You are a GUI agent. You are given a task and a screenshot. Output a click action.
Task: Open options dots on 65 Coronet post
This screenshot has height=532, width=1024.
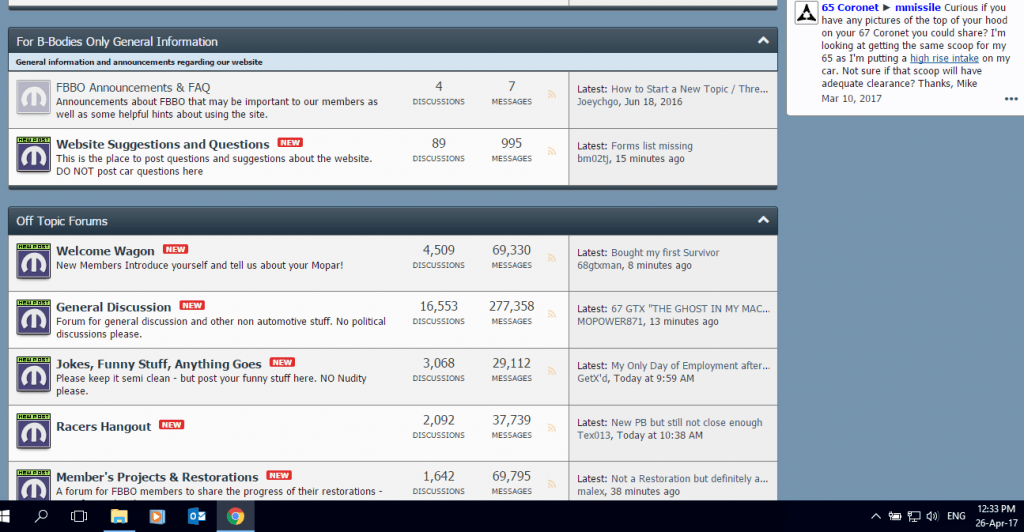[x=1011, y=99]
